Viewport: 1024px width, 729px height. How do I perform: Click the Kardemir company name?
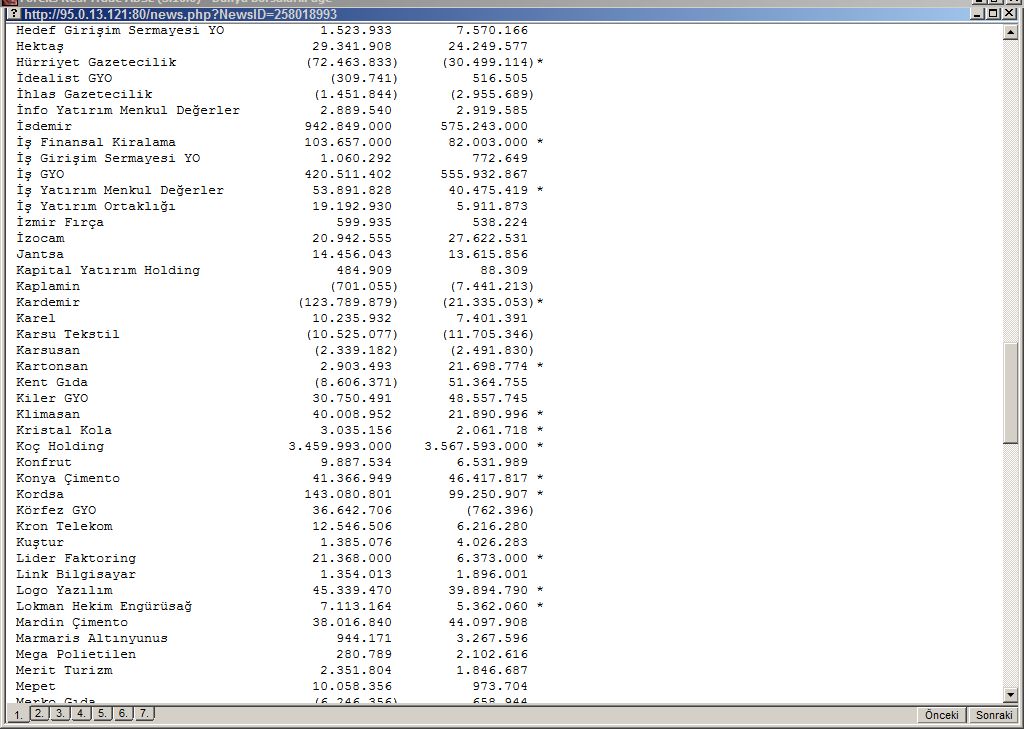point(48,302)
